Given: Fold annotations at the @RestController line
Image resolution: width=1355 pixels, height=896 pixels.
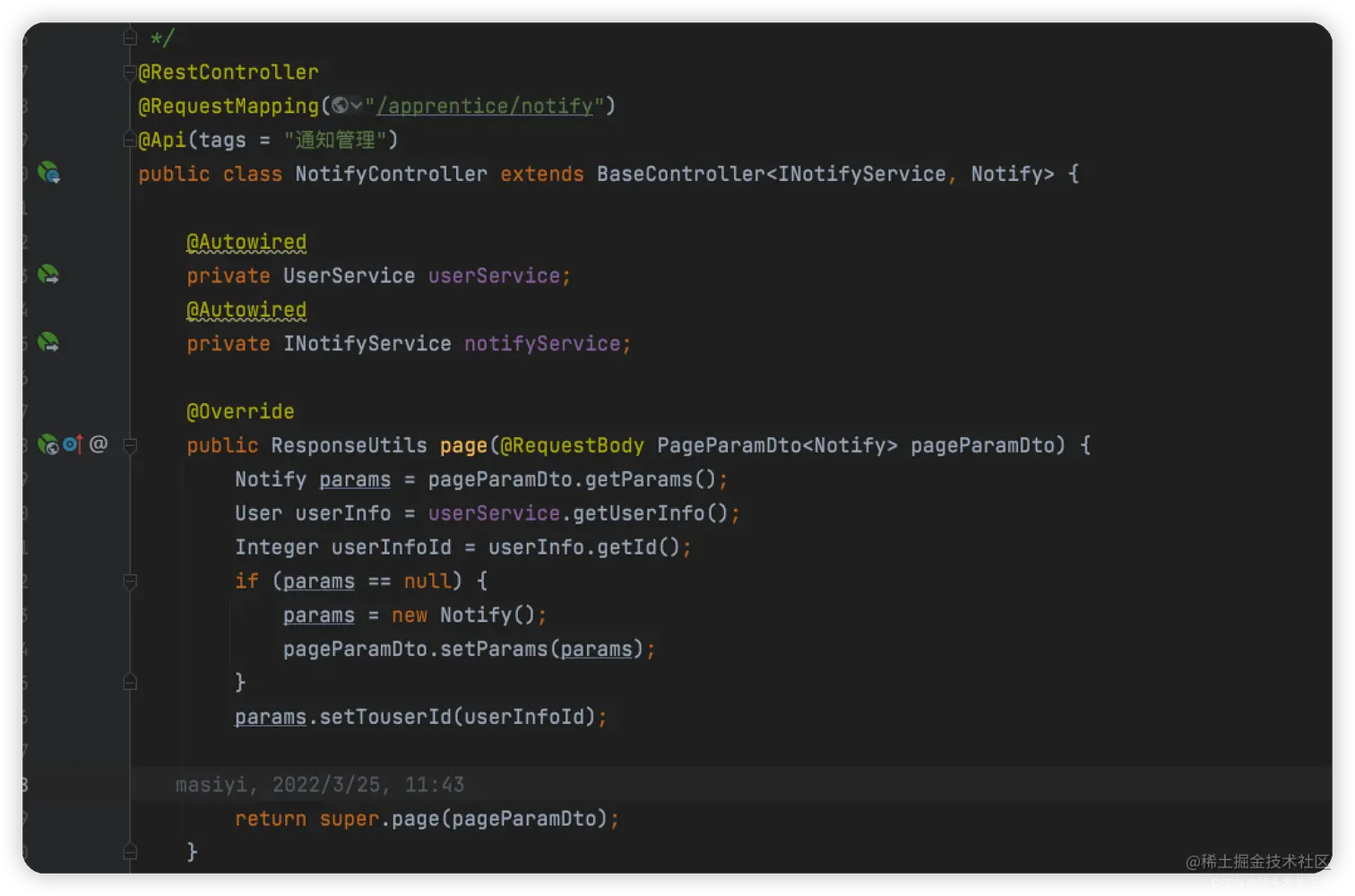Looking at the screenshot, I should tap(130, 72).
